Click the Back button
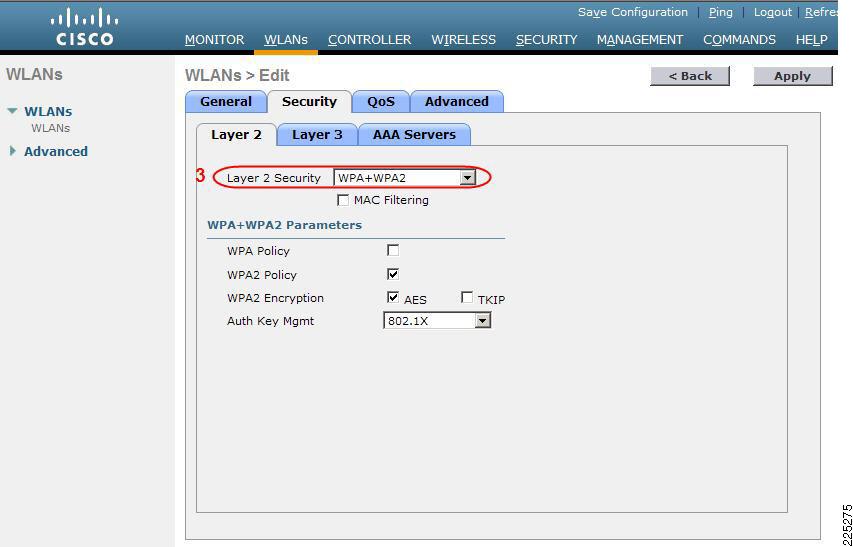This screenshot has height=547, width=853. point(690,76)
